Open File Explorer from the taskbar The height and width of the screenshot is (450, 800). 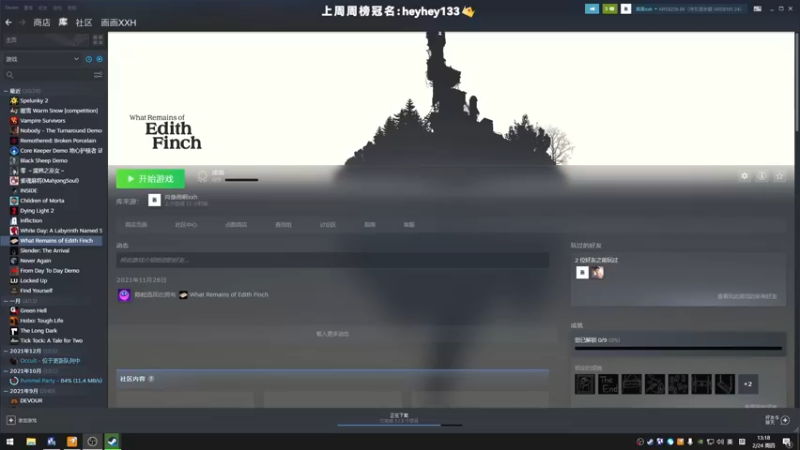31,441
